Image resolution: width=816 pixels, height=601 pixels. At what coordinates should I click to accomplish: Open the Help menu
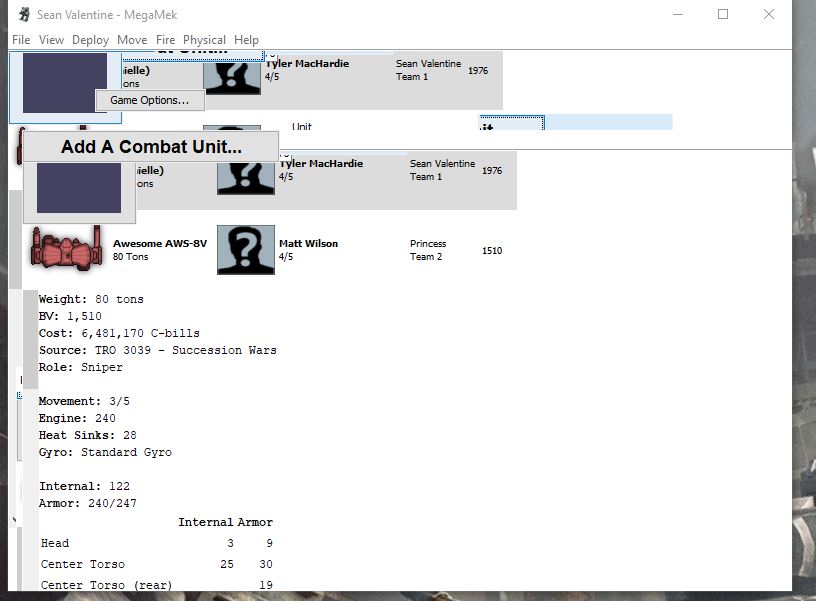(246, 40)
